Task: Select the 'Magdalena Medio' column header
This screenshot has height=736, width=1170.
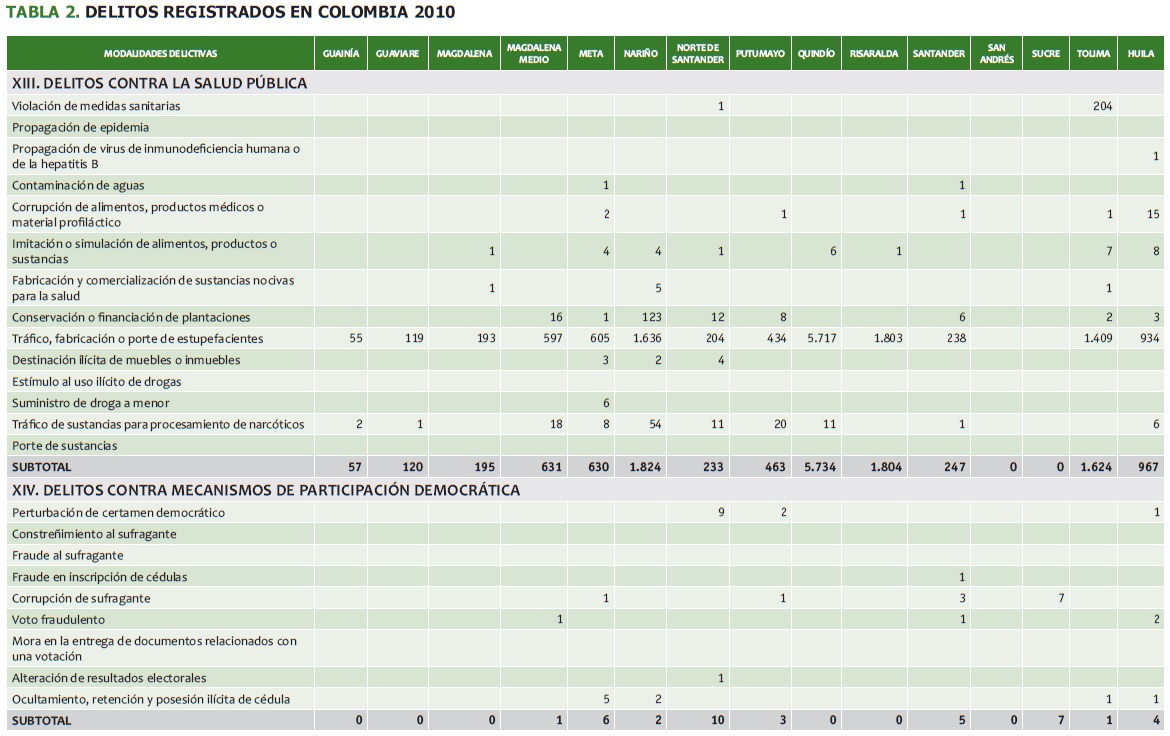Action: pos(534,54)
